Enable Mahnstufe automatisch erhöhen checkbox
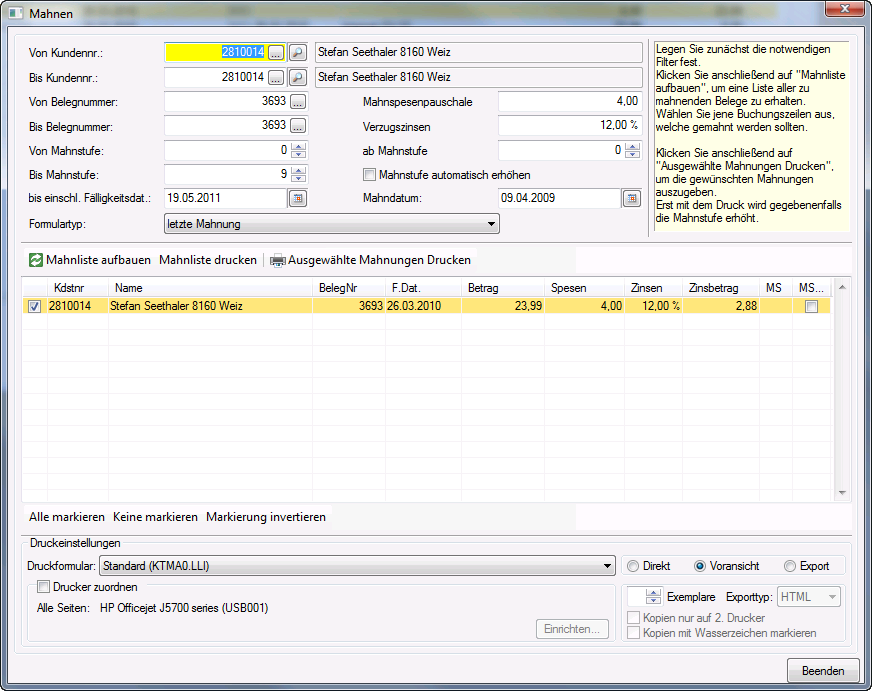The image size is (872, 691). 370,175
